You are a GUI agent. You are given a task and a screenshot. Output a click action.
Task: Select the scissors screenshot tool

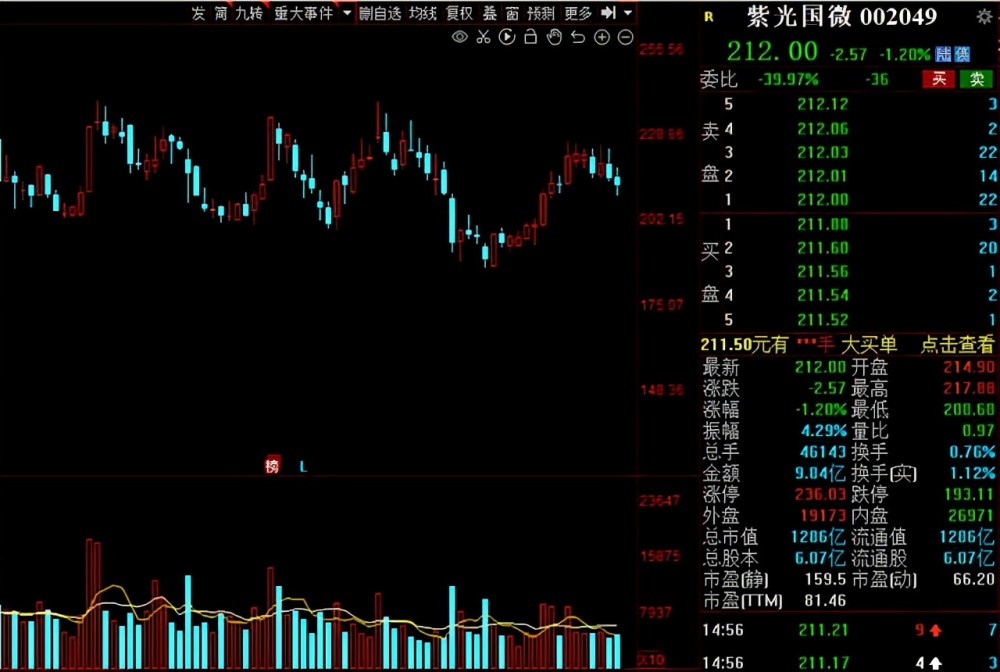click(x=483, y=37)
